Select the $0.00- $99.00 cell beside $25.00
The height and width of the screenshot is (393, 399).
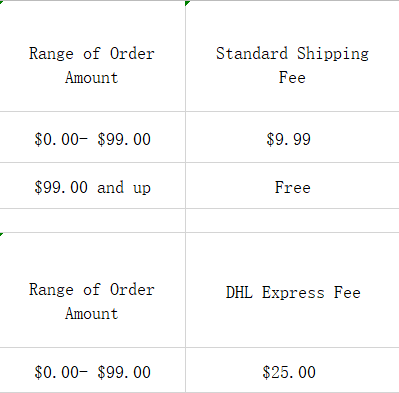pyautogui.click(x=92, y=370)
